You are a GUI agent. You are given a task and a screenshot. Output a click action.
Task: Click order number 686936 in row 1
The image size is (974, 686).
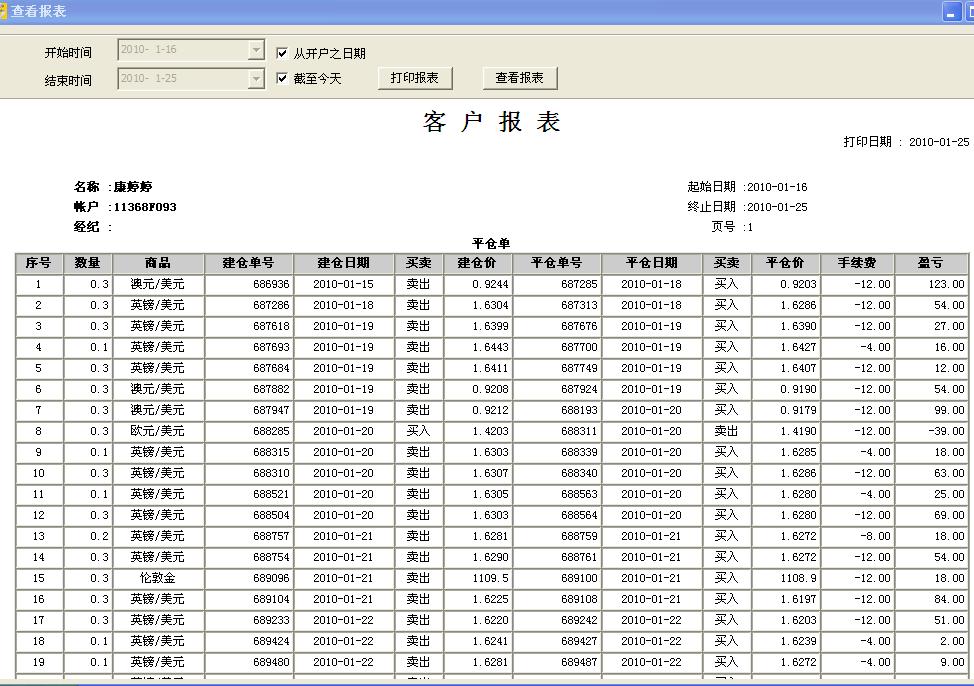(x=271, y=284)
